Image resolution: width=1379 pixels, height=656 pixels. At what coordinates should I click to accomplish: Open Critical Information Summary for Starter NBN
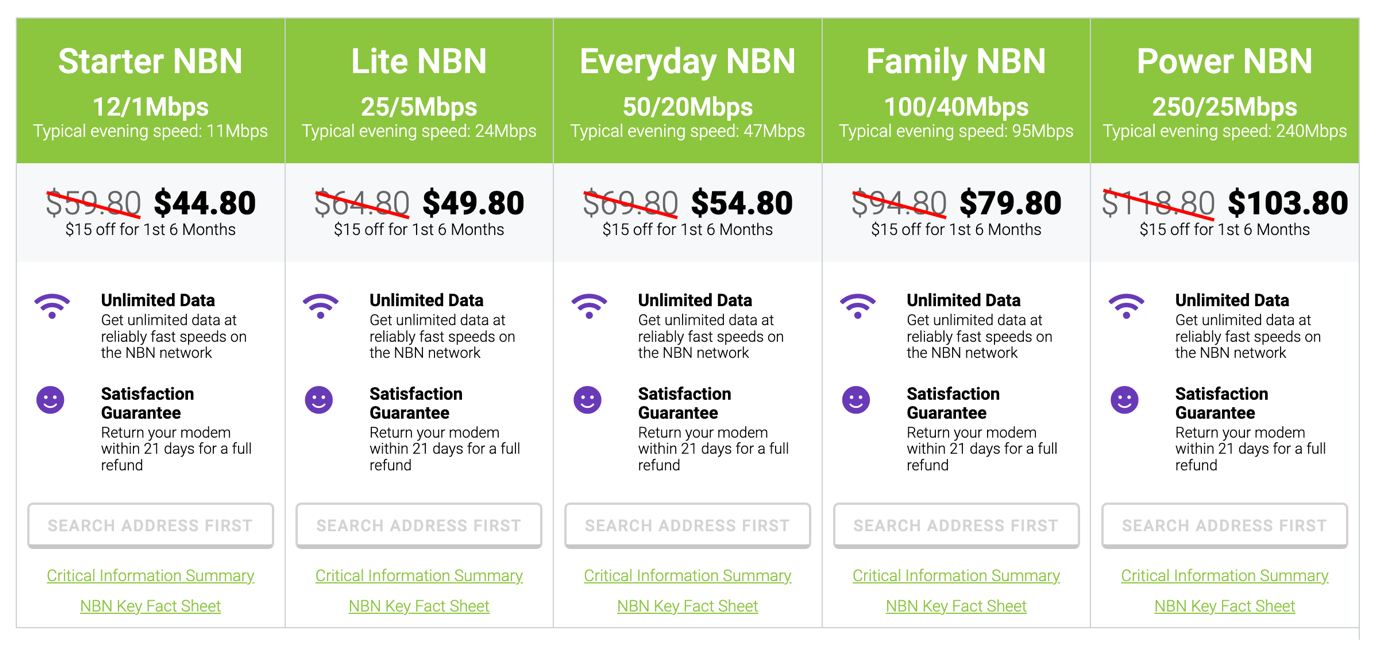tap(150, 575)
